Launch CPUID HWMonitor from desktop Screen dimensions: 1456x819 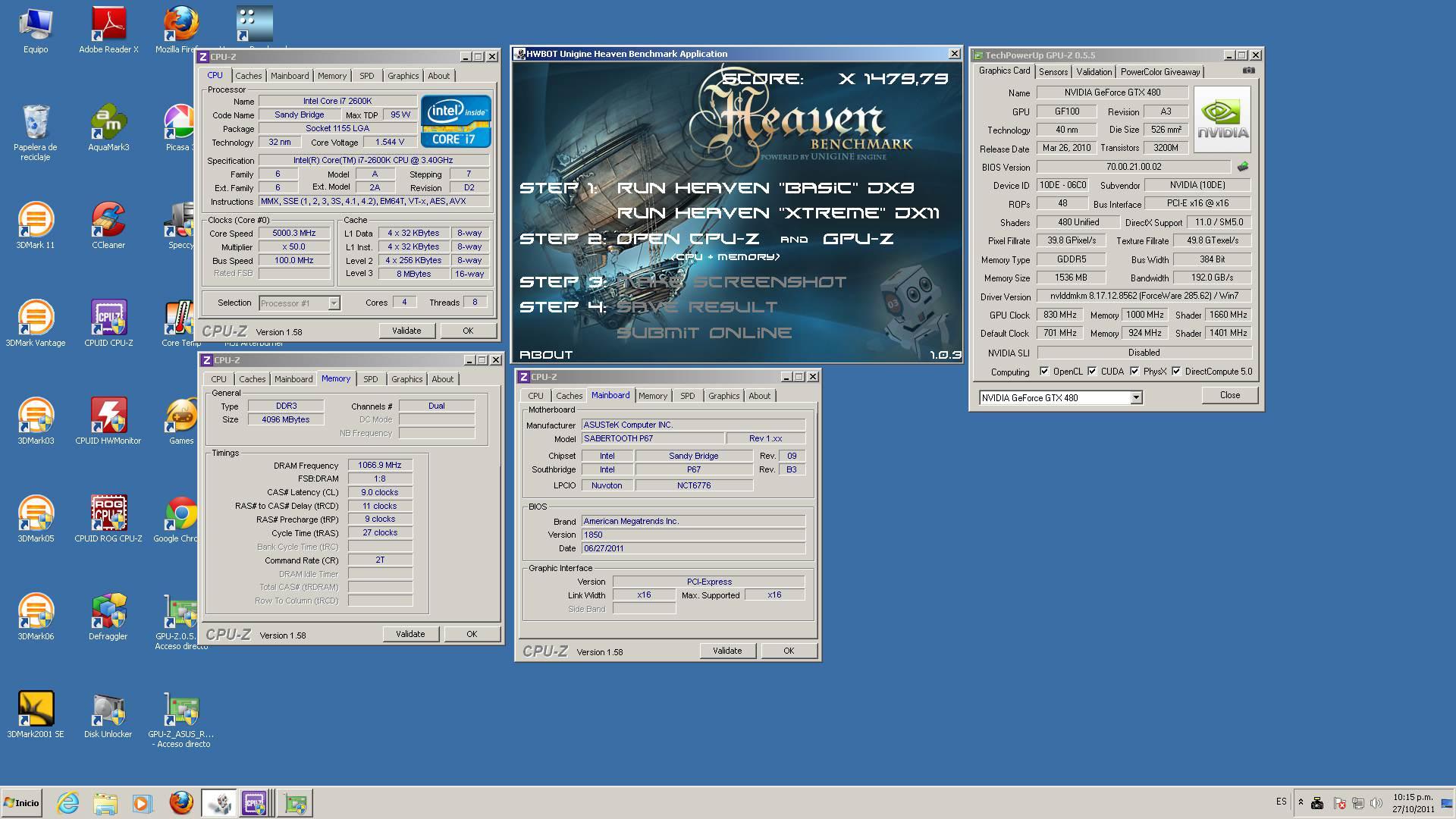coord(108,421)
